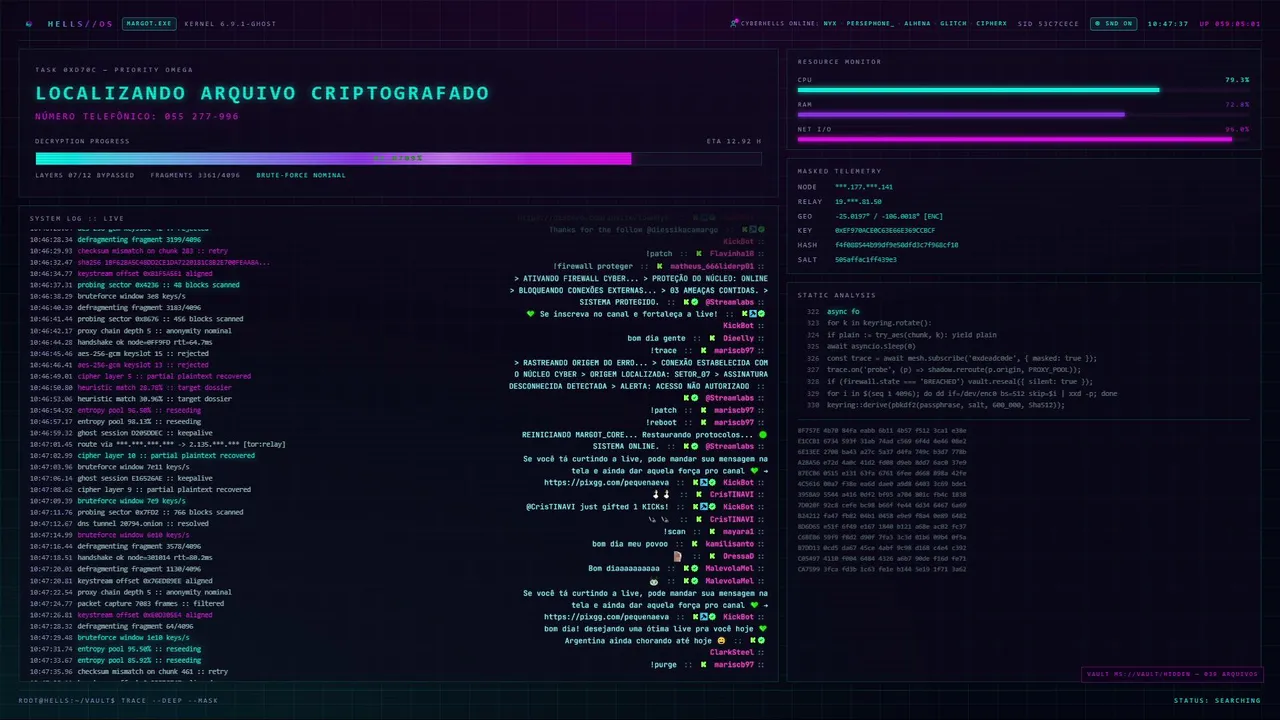The height and width of the screenshot is (720, 1280).
Task: Select ALHENA in the online list
Action: click(917, 23)
